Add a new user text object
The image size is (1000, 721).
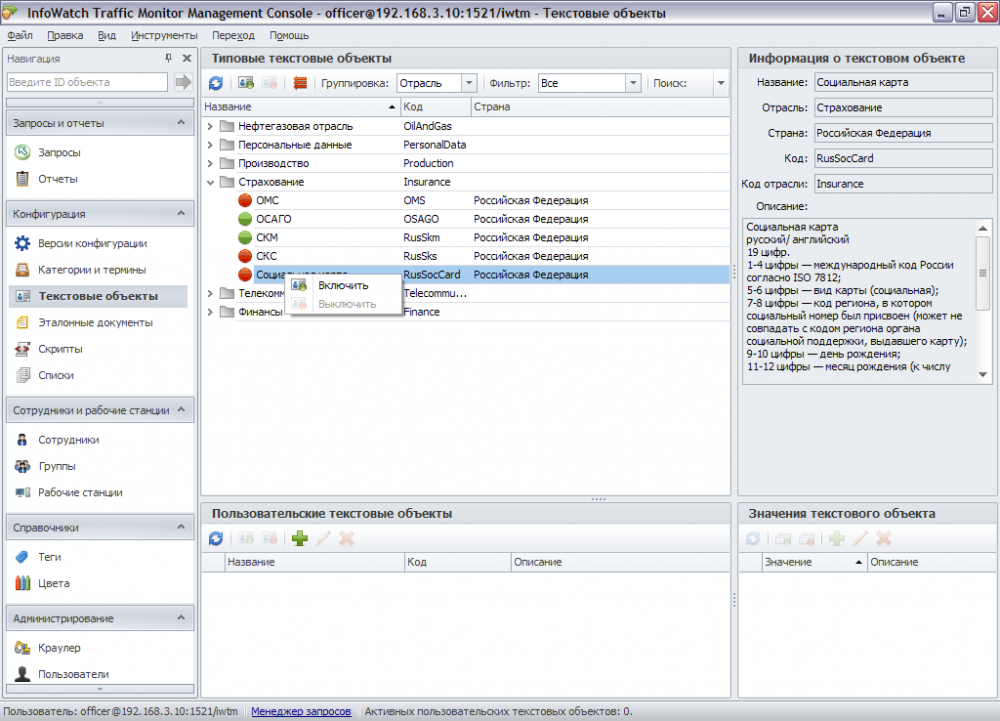[x=300, y=539]
